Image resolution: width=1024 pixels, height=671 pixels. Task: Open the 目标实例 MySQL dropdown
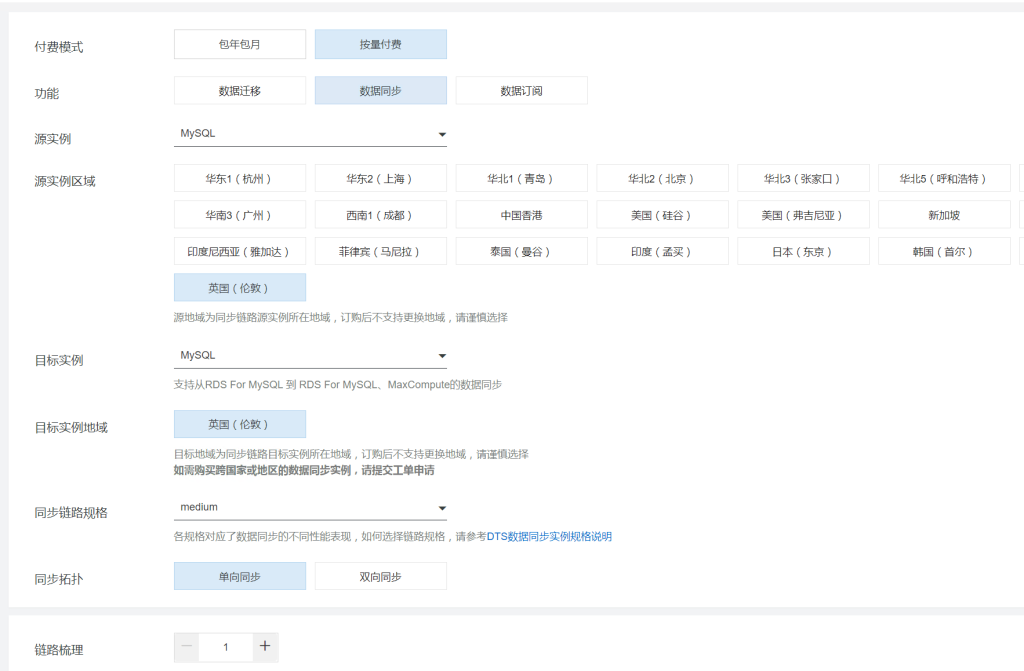310,355
